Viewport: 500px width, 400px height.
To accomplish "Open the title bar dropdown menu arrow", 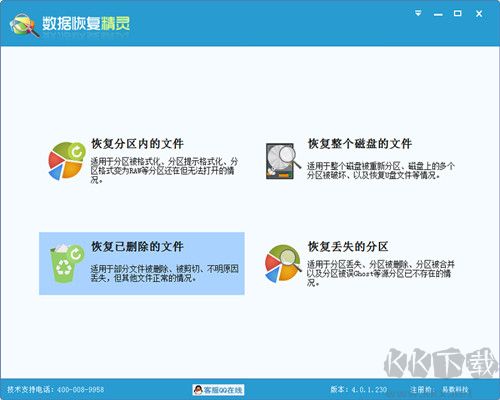I will pyautogui.click(x=418, y=13).
